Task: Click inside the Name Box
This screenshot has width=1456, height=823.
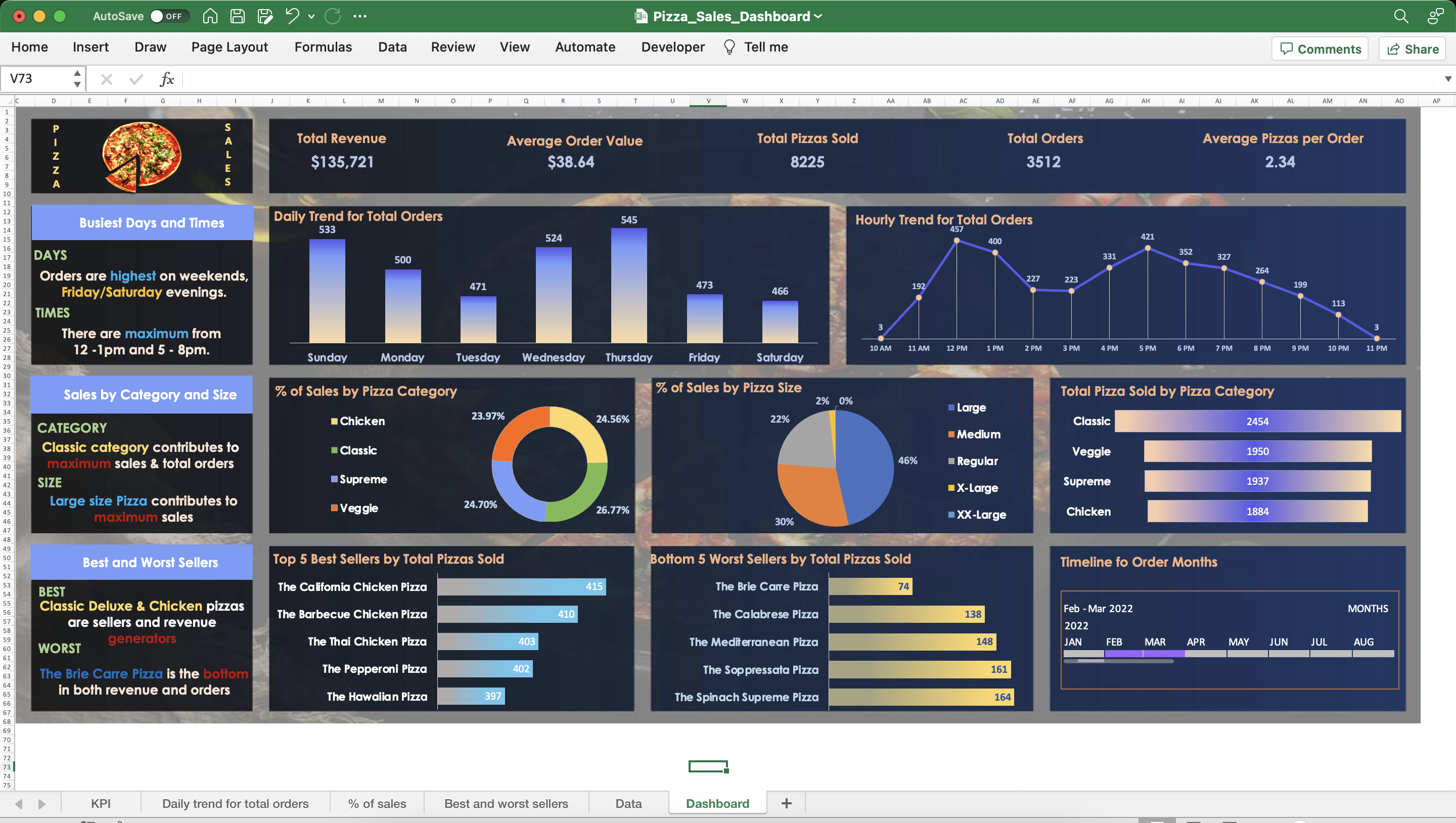Action: pos(34,78)
